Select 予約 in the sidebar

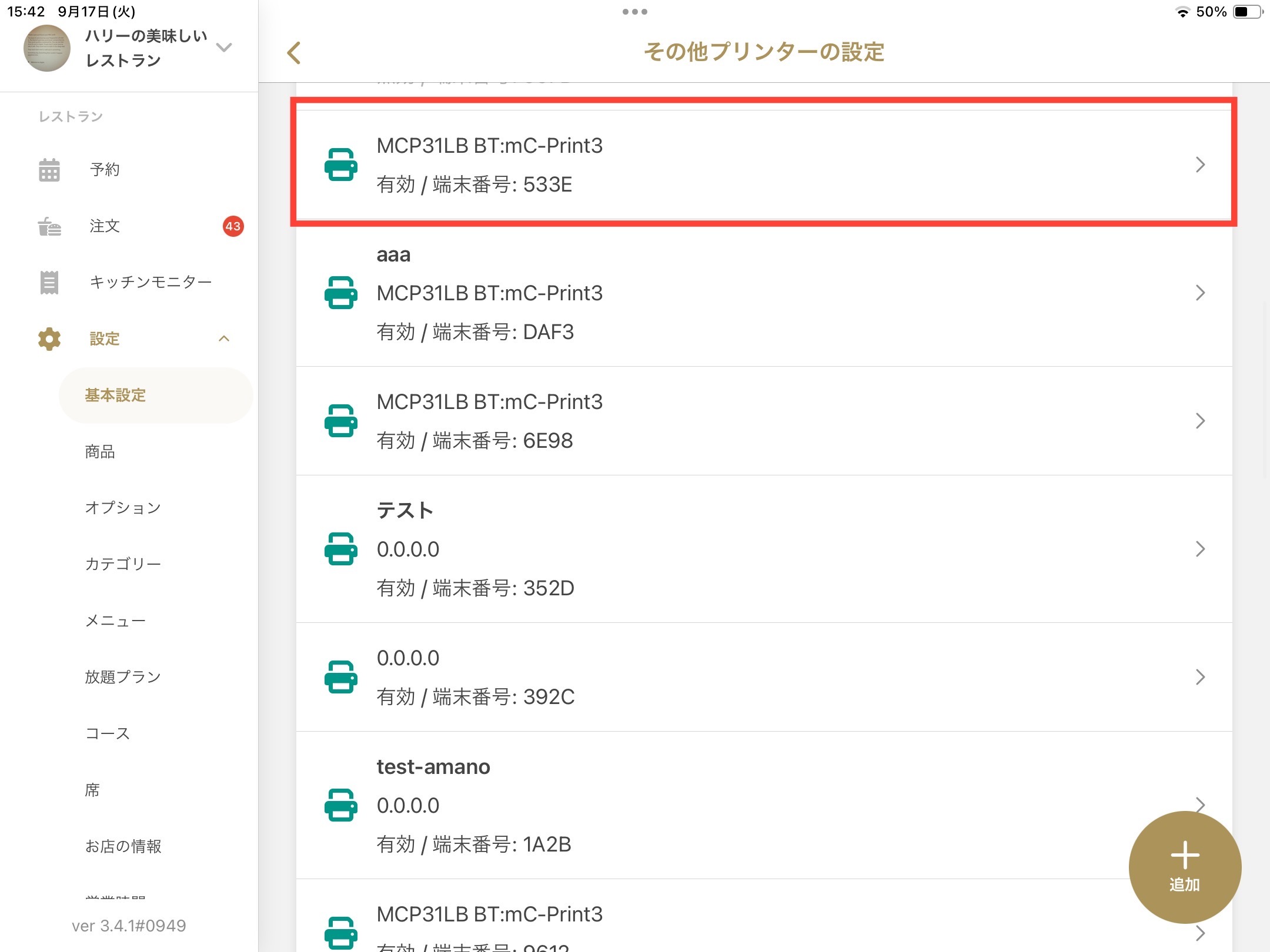105,170
